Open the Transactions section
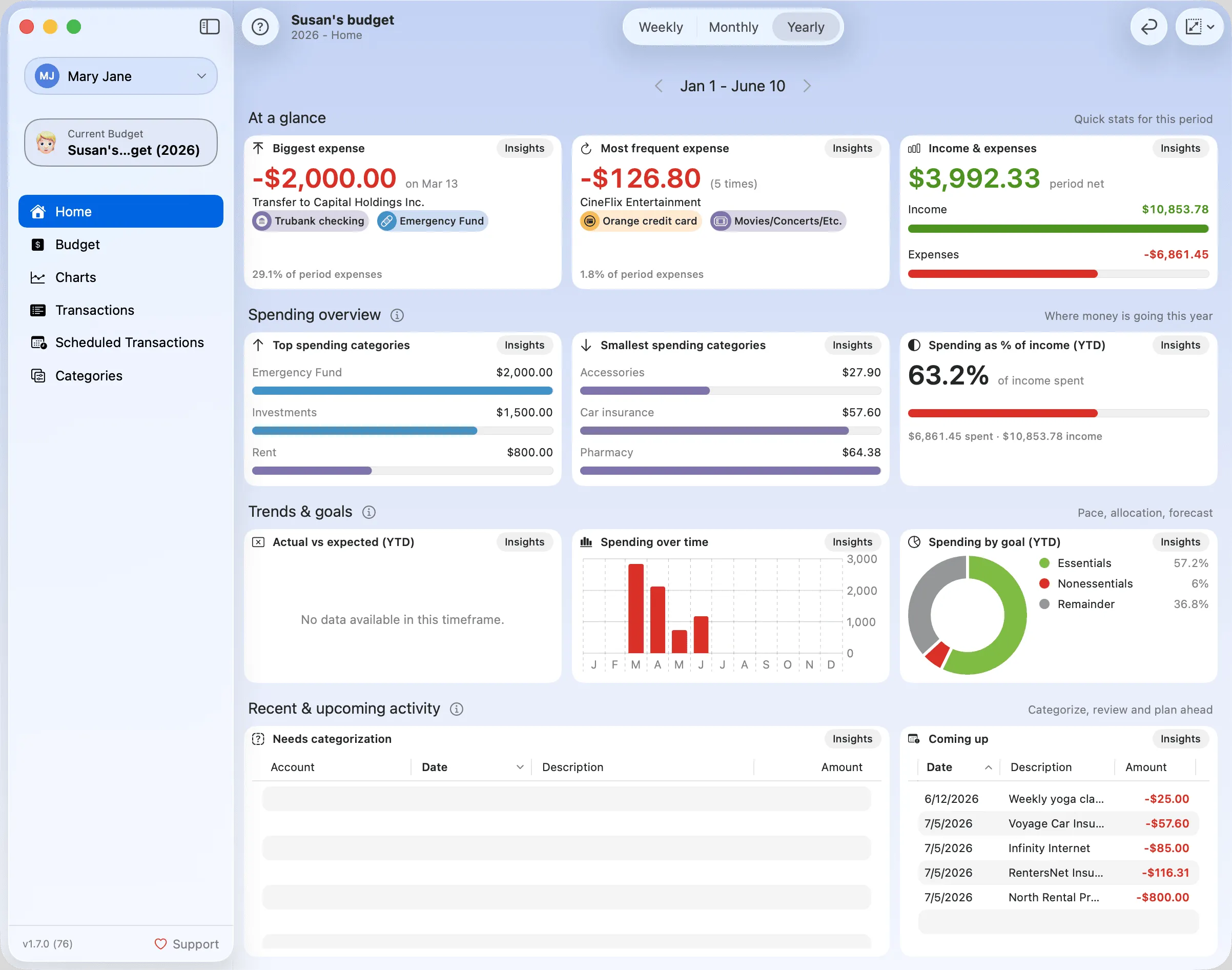The width and height of the screenshot is (1232, 970). pos(121,310)
